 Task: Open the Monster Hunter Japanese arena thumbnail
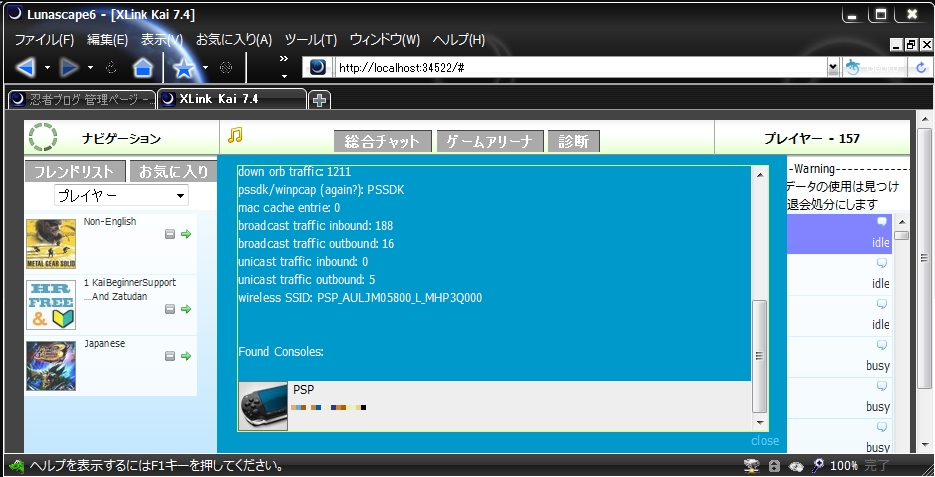click(51, 366)
